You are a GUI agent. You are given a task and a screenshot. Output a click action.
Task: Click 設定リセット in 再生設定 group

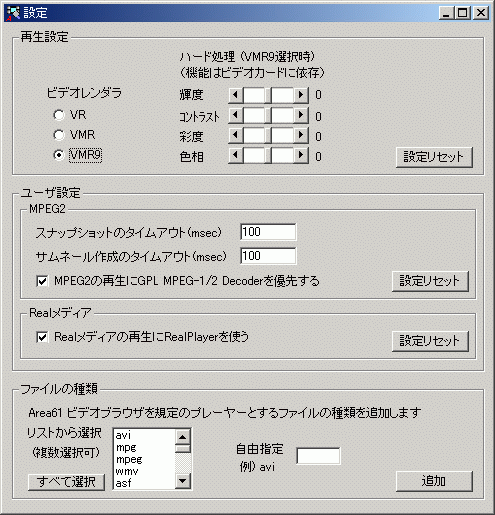434,157
